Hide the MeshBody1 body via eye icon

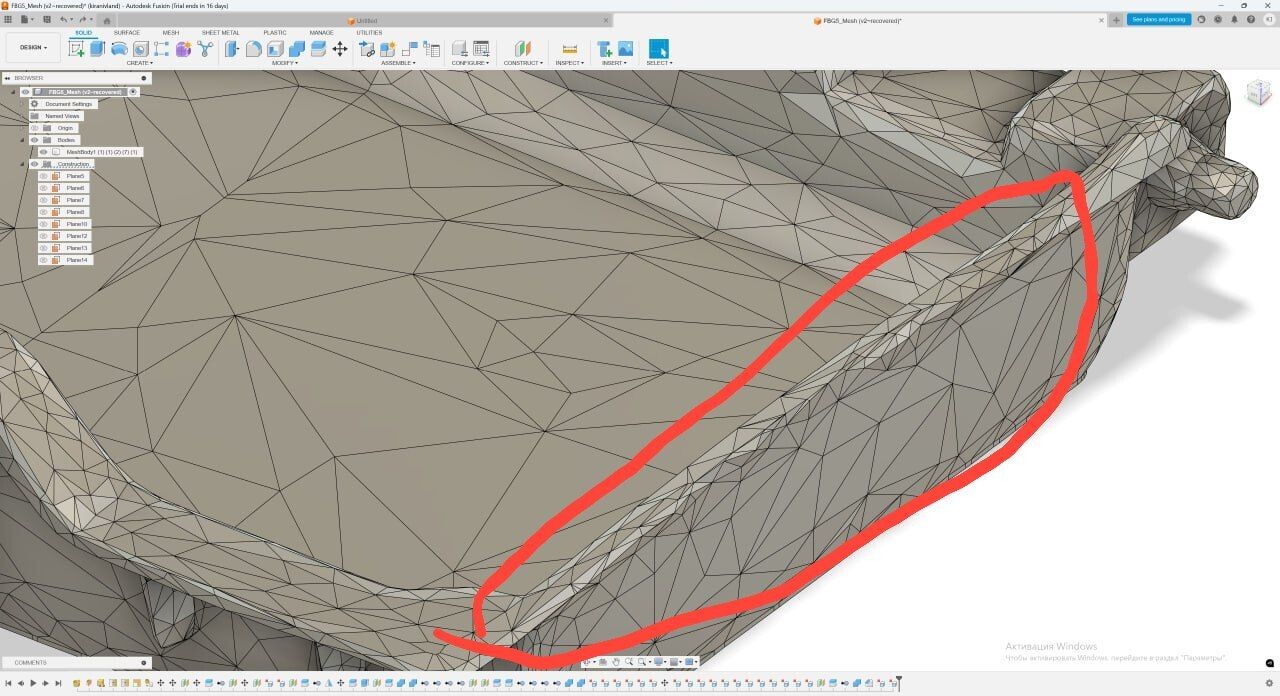(43, 152)
